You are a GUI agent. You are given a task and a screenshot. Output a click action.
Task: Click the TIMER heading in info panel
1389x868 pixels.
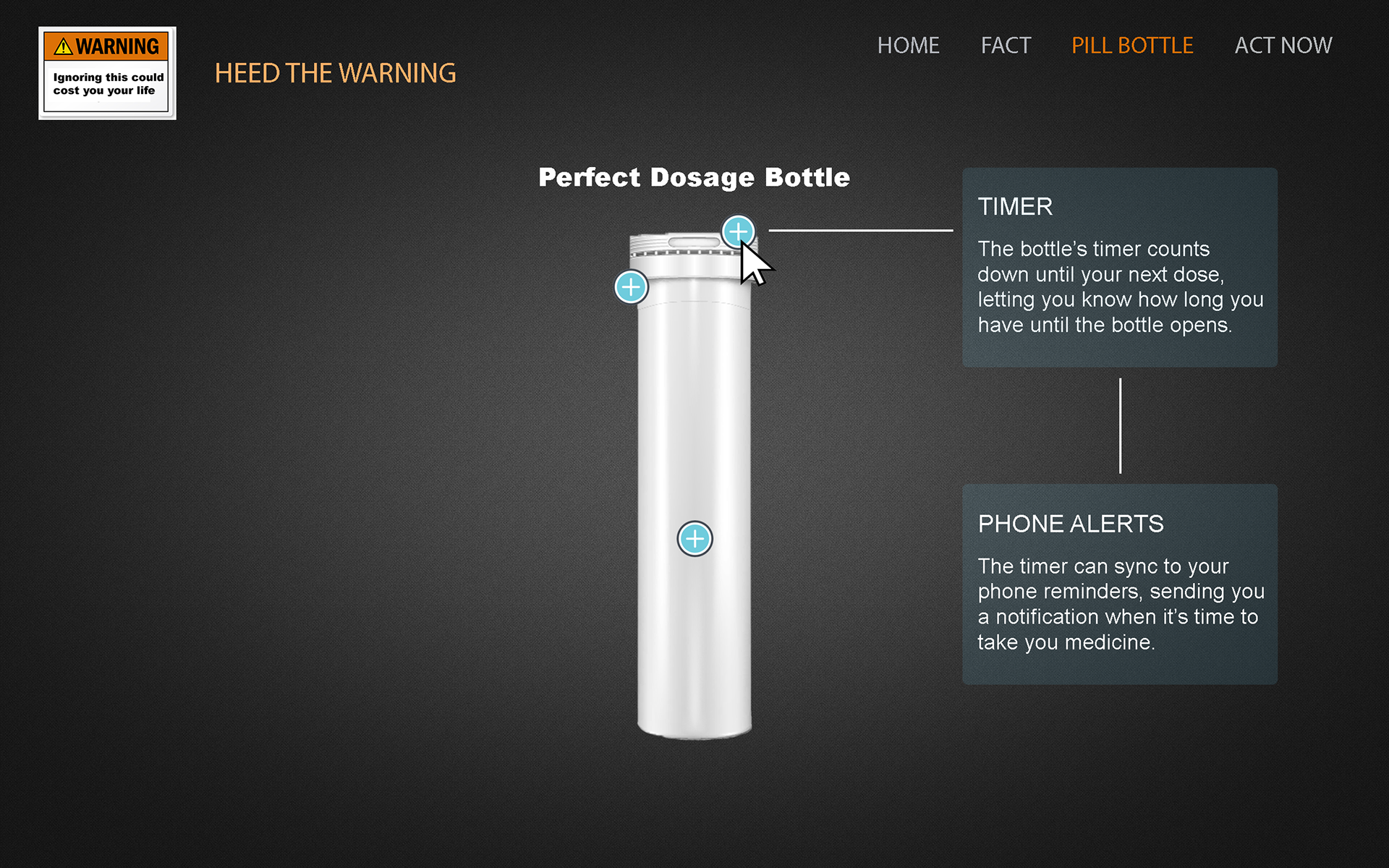point(1015,207)
